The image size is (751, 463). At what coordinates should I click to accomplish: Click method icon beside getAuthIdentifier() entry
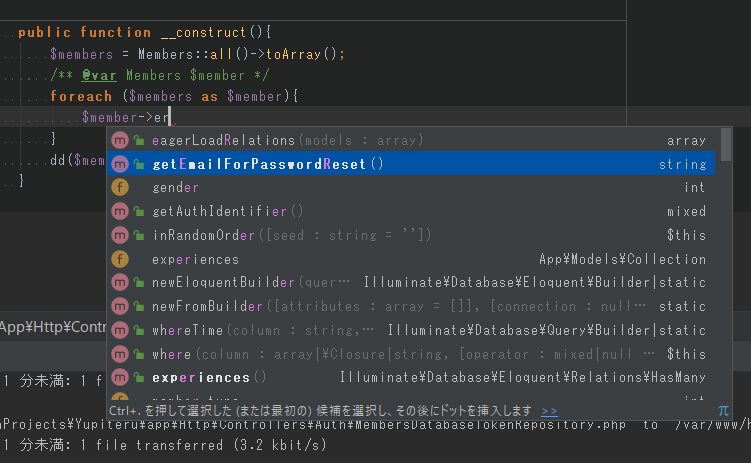(120, 211)
